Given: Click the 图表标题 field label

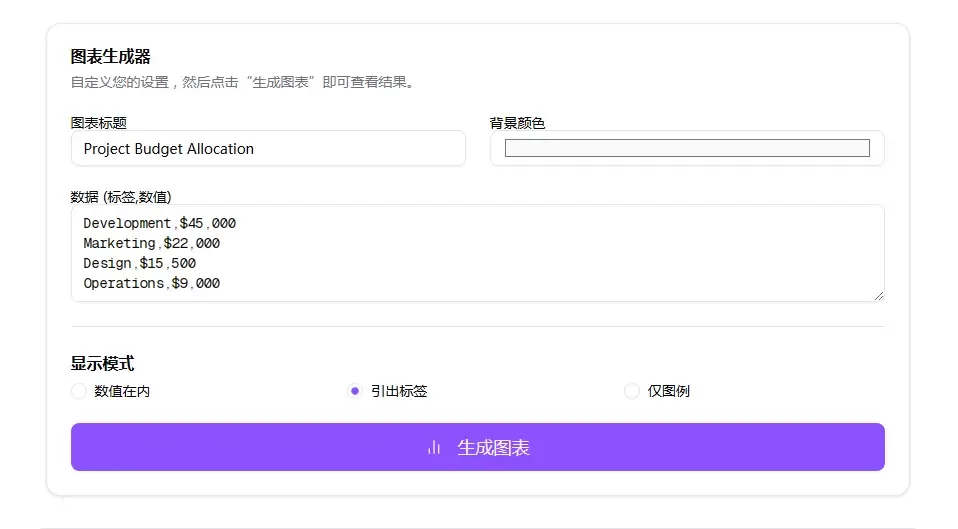Looking at the screenshot, I should (x=98, y=123).
